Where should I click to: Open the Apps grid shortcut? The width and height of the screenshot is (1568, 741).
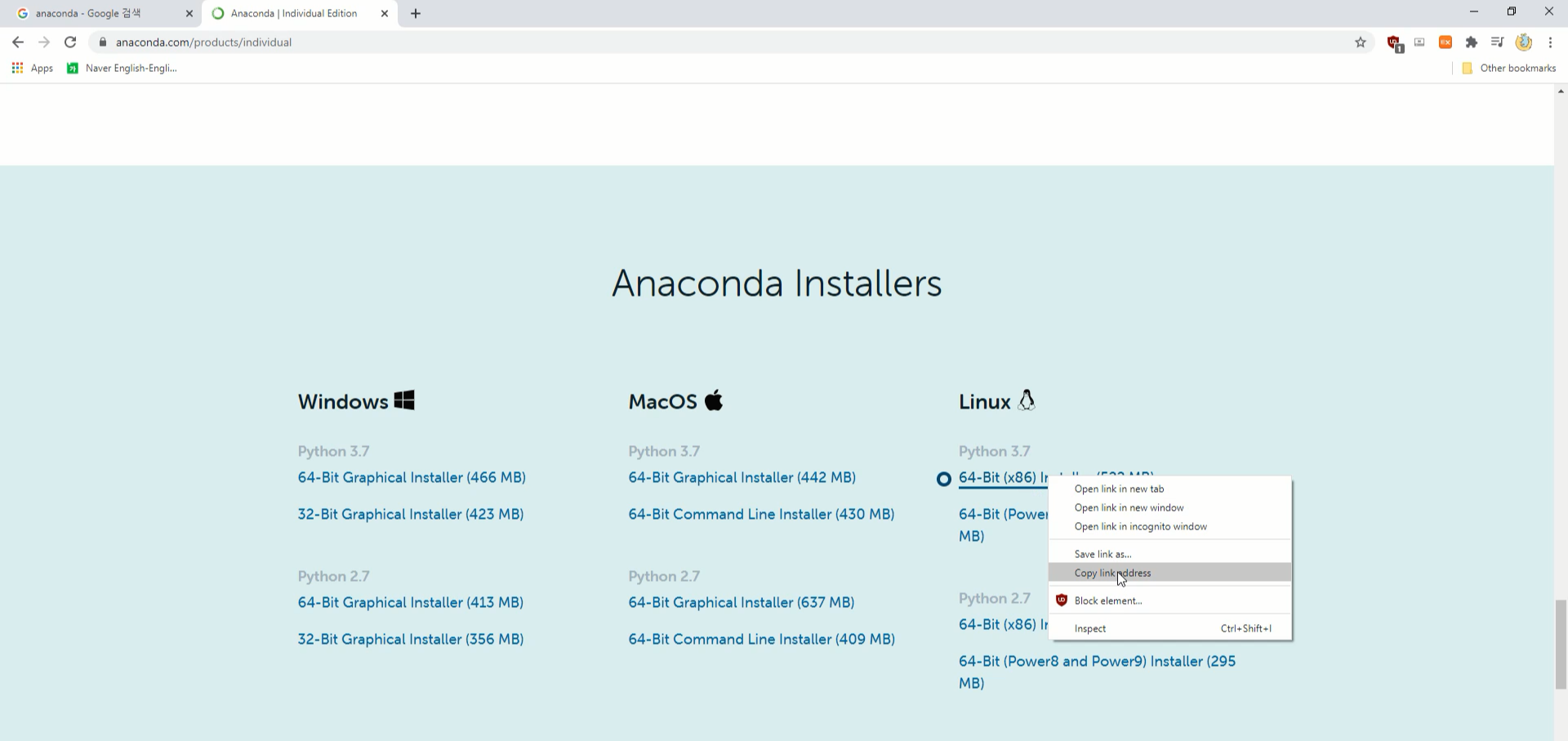(x=33, y=69)
